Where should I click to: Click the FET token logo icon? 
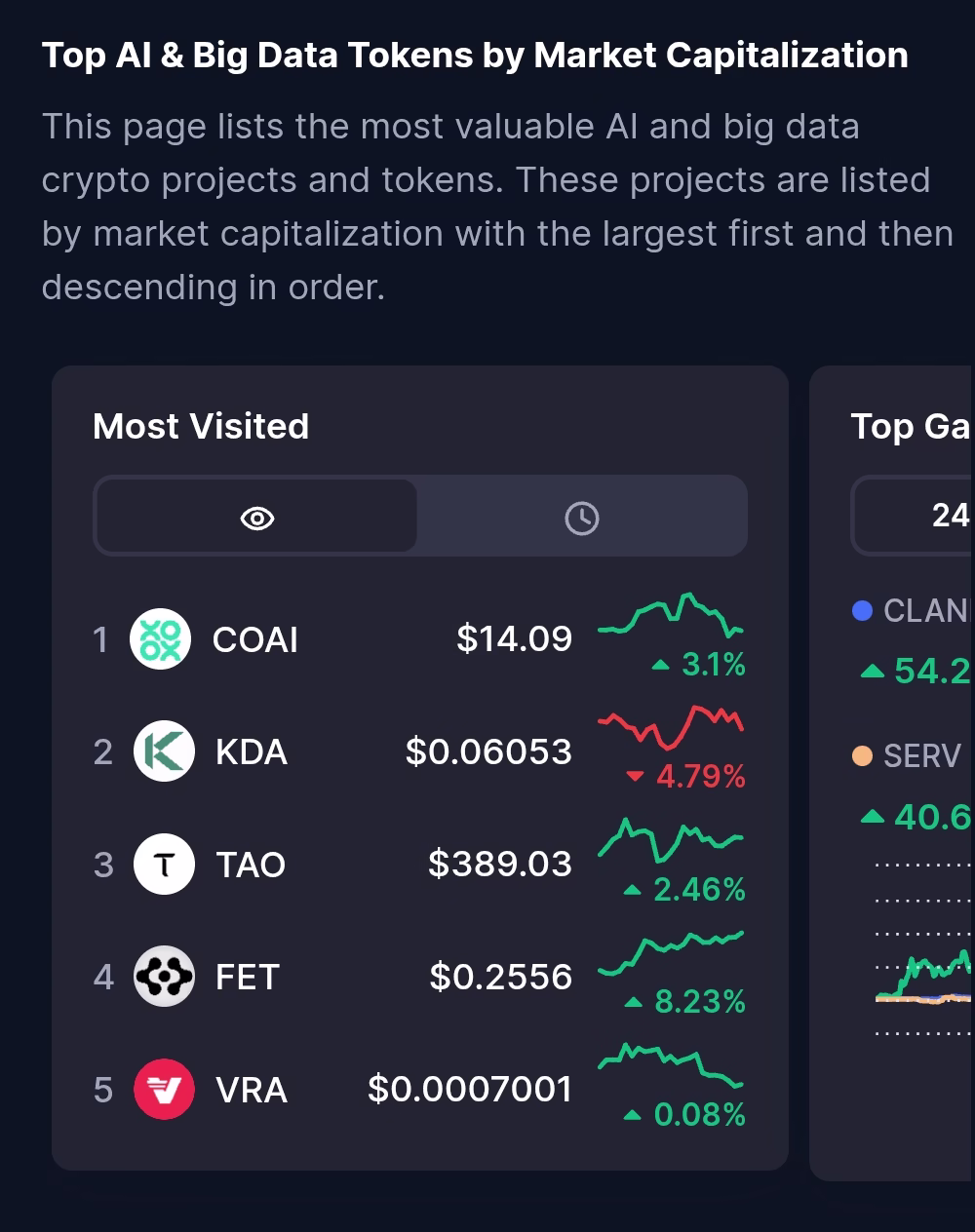164,977
